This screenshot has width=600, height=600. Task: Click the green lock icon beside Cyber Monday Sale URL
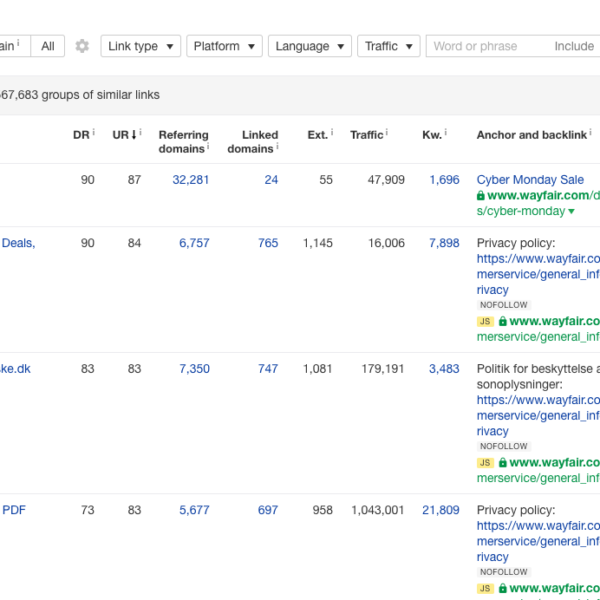(481, 196)
